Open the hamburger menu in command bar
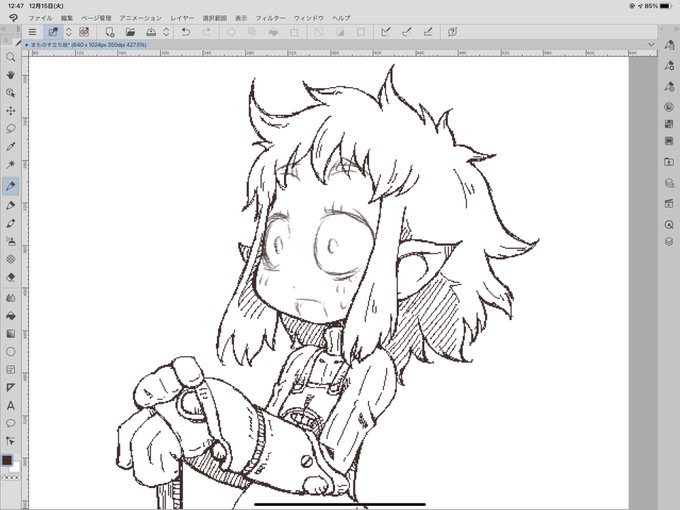This screenshot has height=510, width=680. click(32, 32)
